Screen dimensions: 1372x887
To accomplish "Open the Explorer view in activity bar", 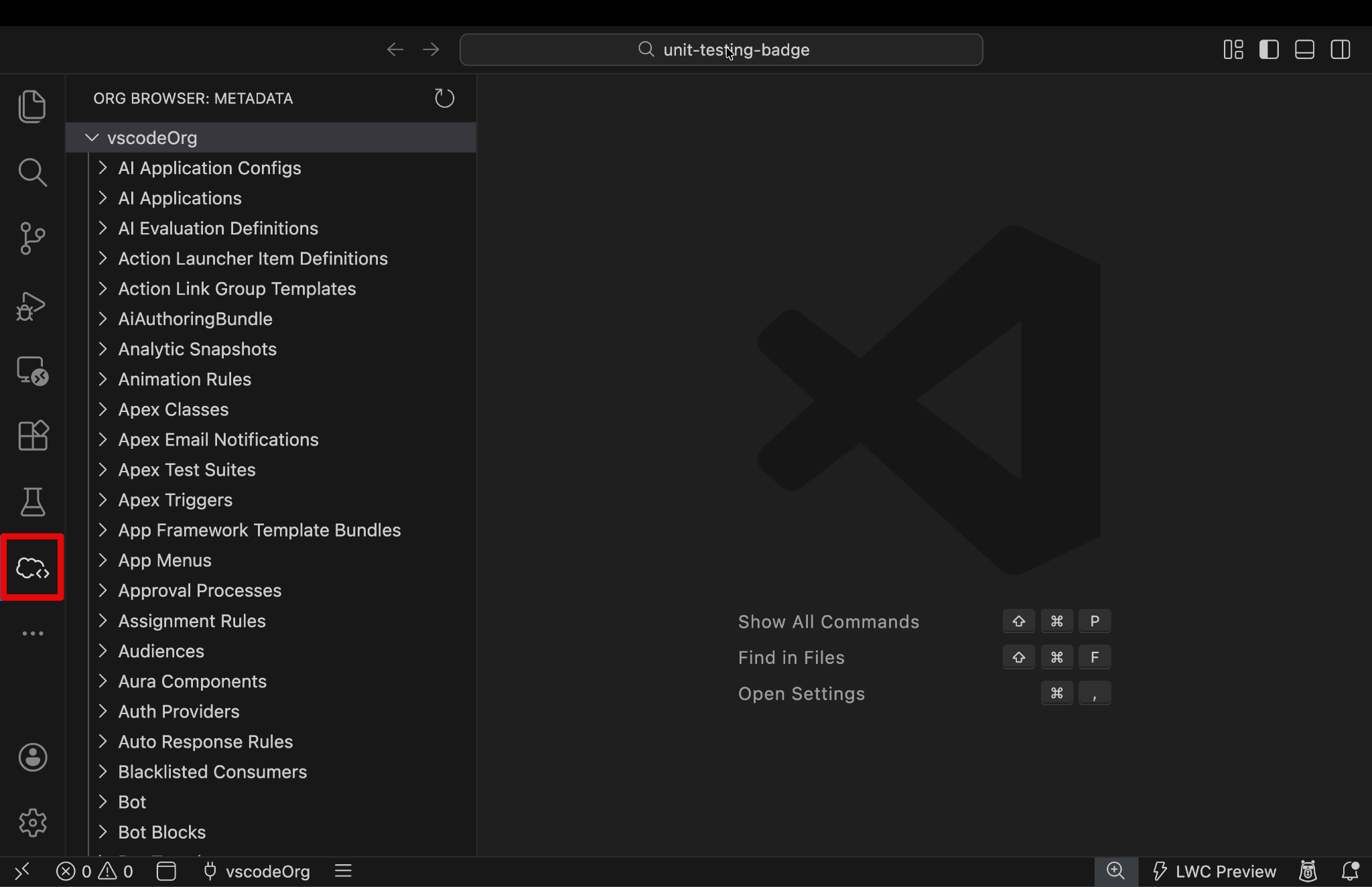I will (x=32, y=106).
